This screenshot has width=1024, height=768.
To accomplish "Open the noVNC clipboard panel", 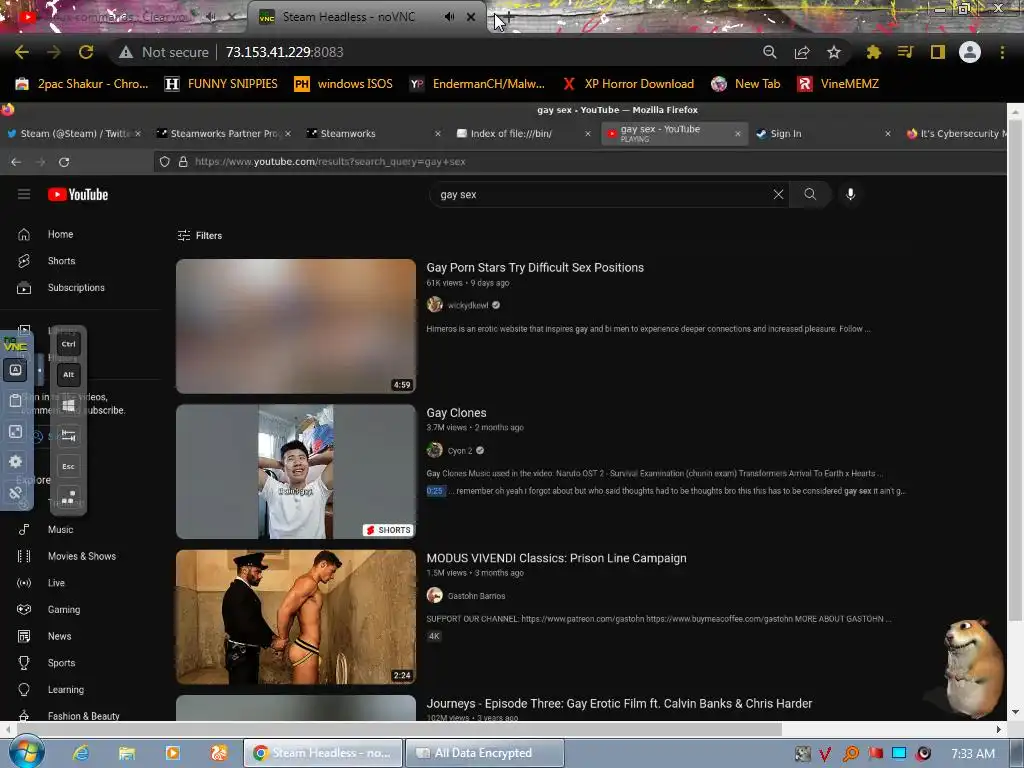I will [16, 401].
